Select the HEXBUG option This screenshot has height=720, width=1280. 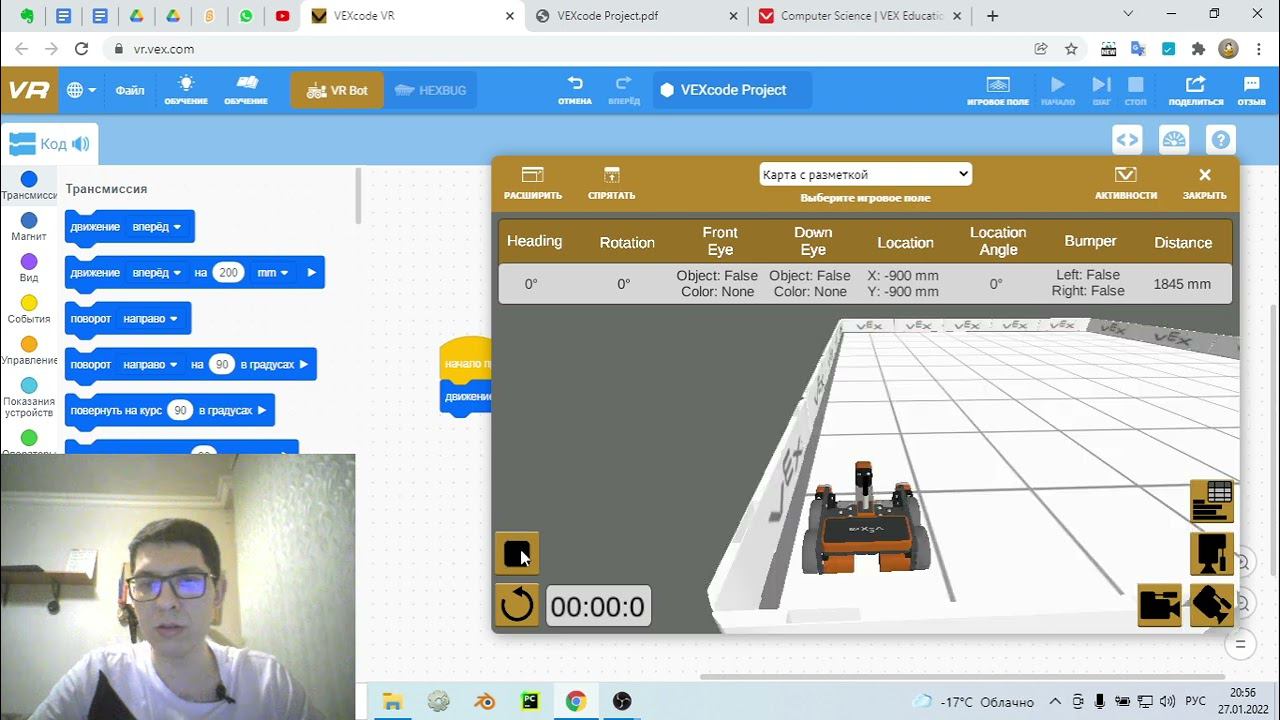click(x=430, y=90)
